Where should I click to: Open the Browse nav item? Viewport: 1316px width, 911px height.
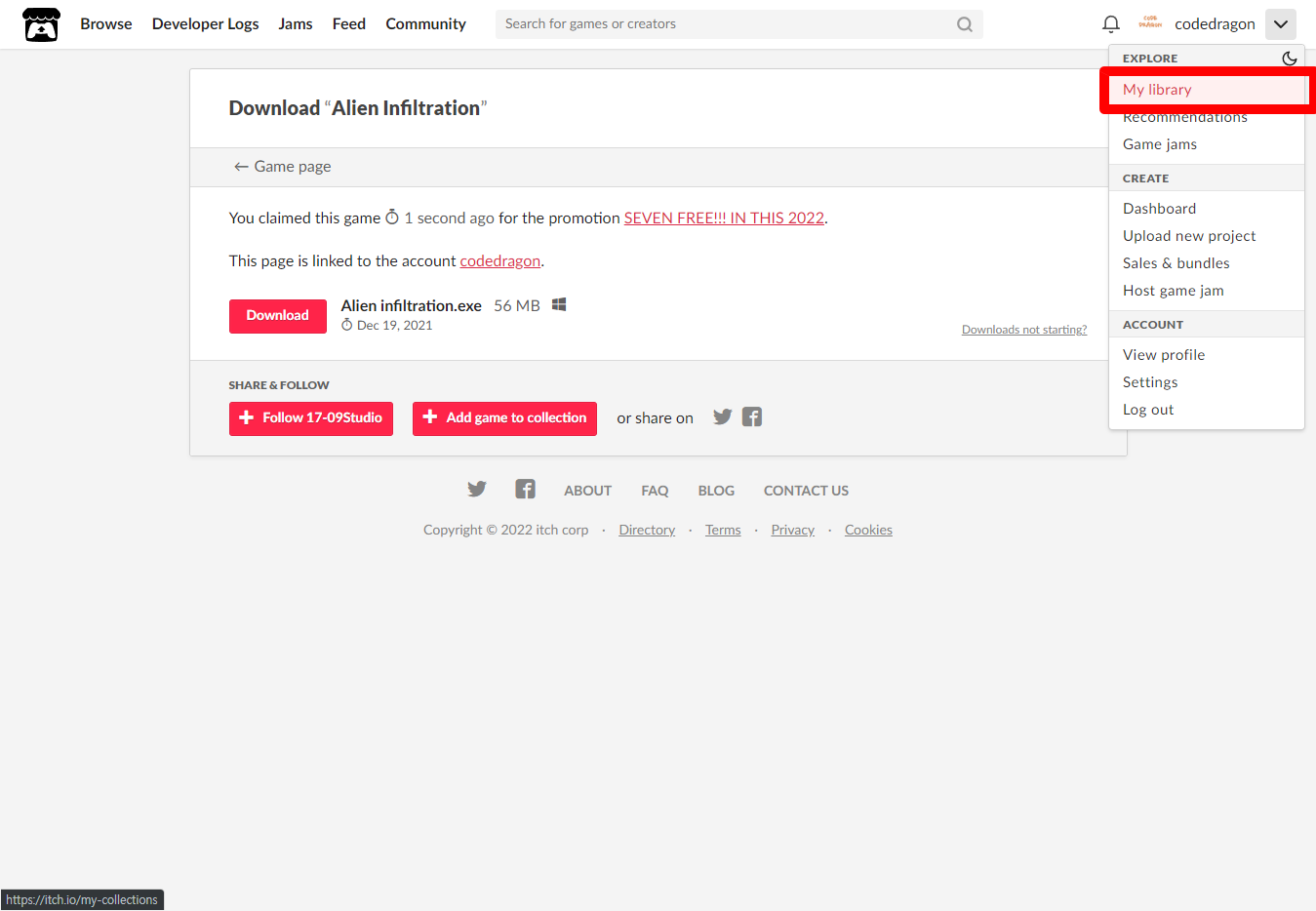pyautogui.click(x=106, y=24)
